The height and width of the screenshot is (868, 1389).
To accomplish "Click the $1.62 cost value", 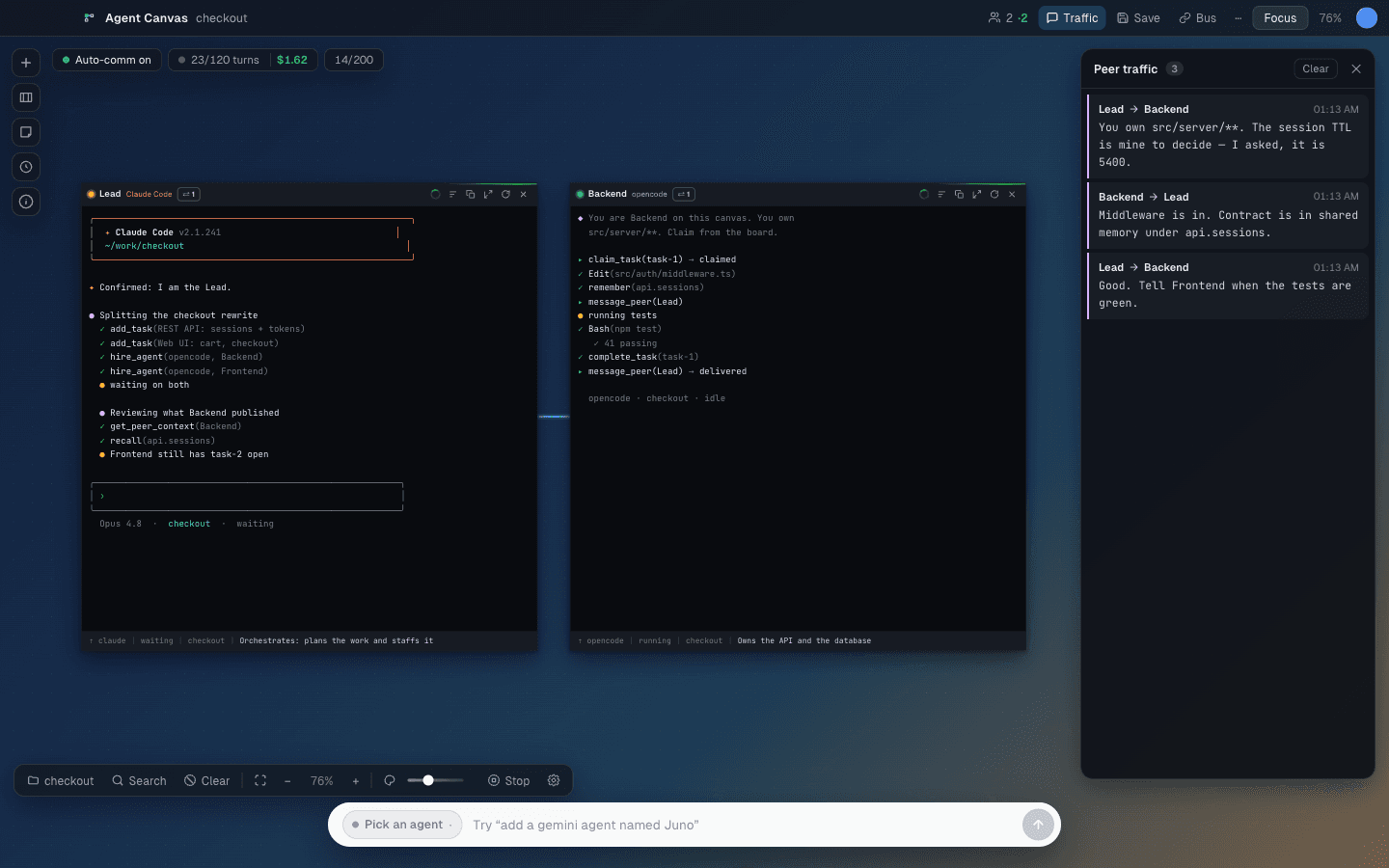I will pos(292,60).
